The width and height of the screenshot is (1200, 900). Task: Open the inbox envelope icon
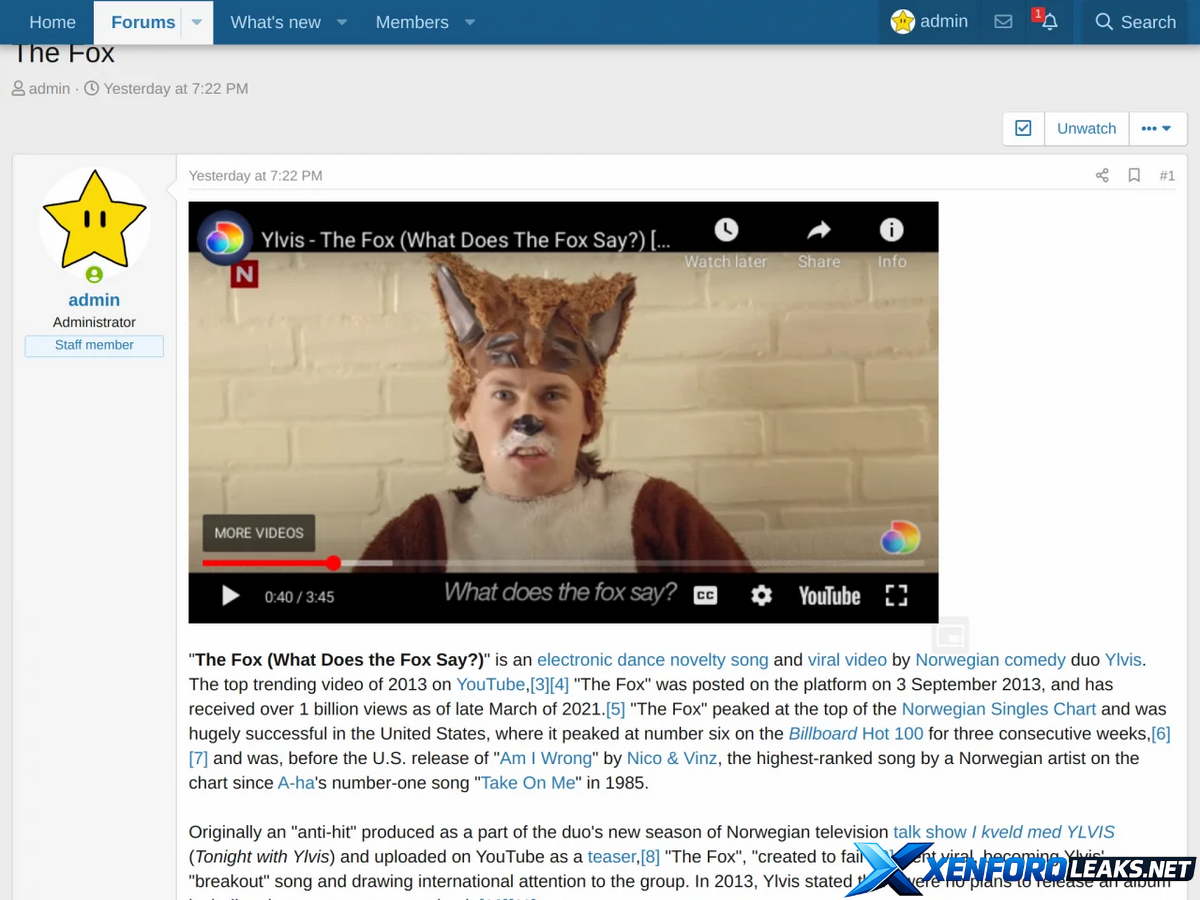tap(1003, 22)
